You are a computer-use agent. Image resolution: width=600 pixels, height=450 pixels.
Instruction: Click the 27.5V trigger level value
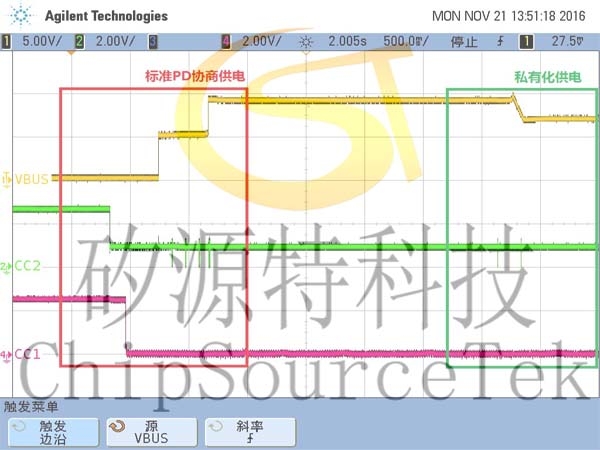coord(568,41)
